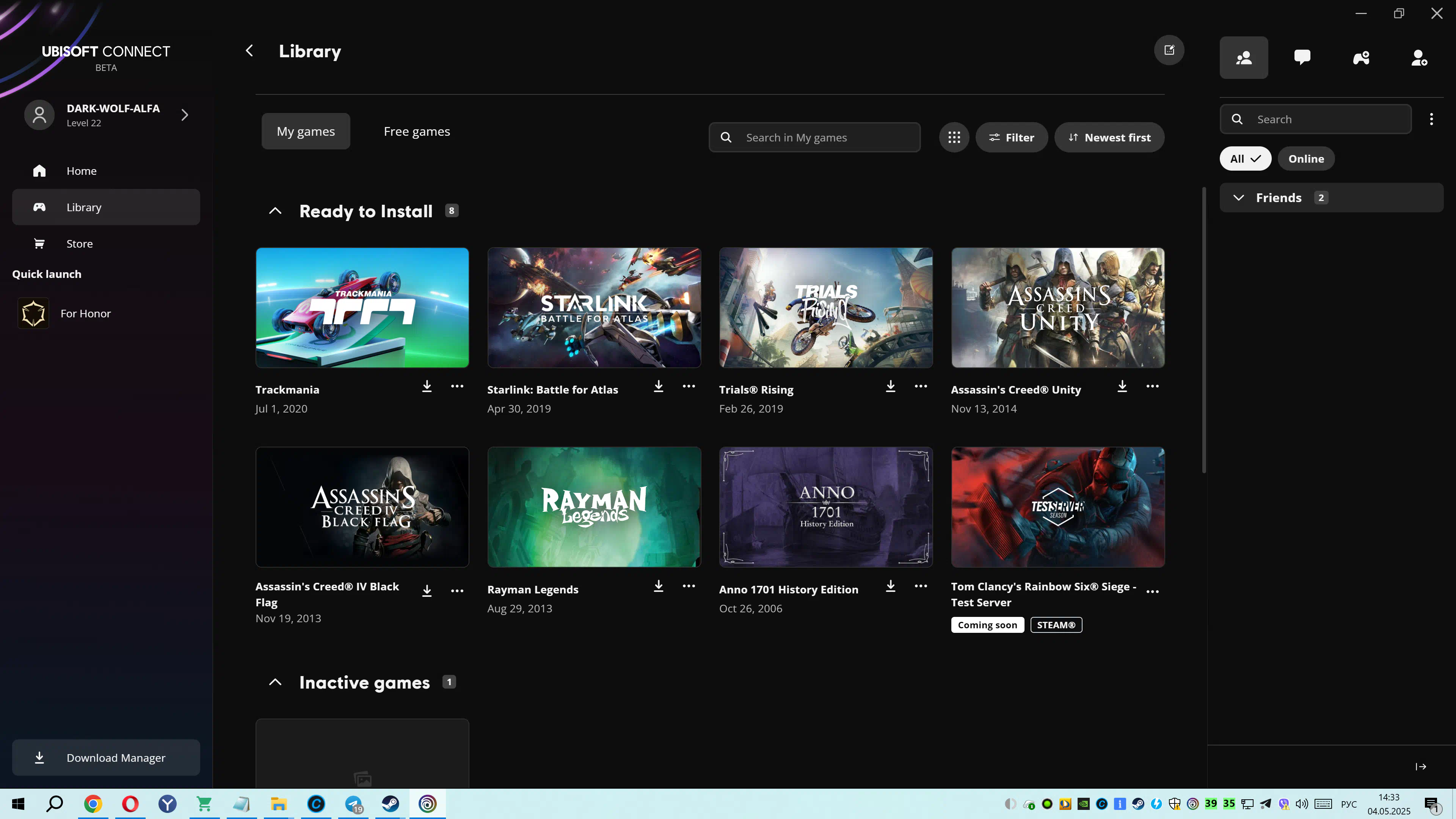Switch to the My games tab

coord(306,131)
